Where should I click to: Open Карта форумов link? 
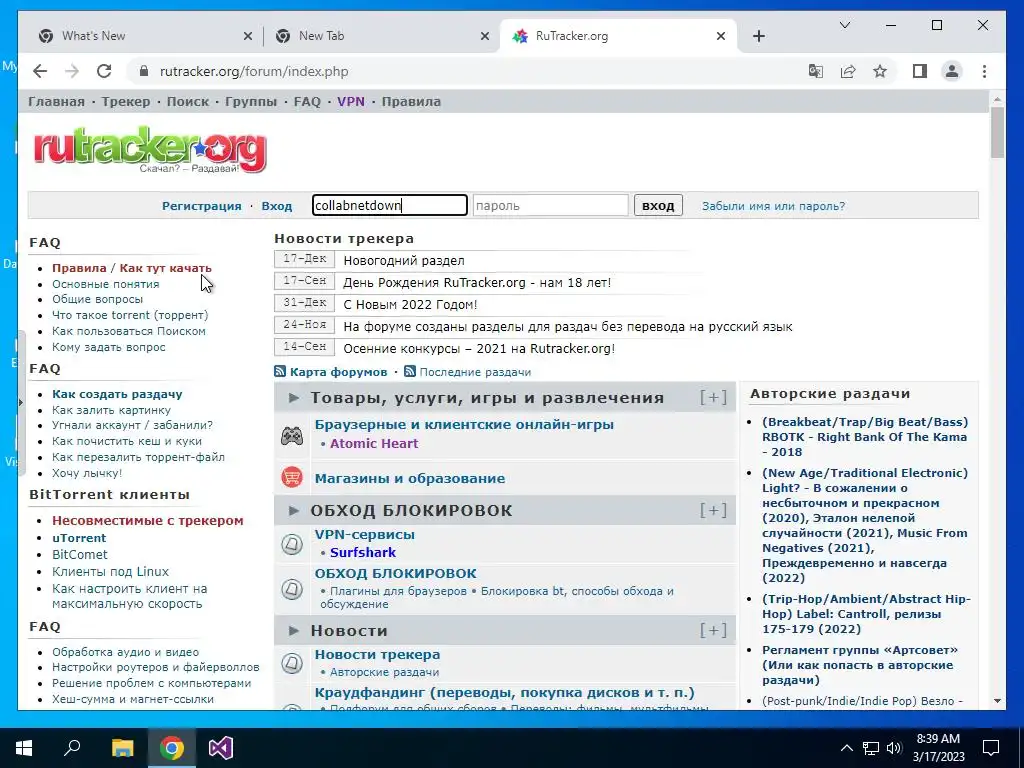pos(338,372)
